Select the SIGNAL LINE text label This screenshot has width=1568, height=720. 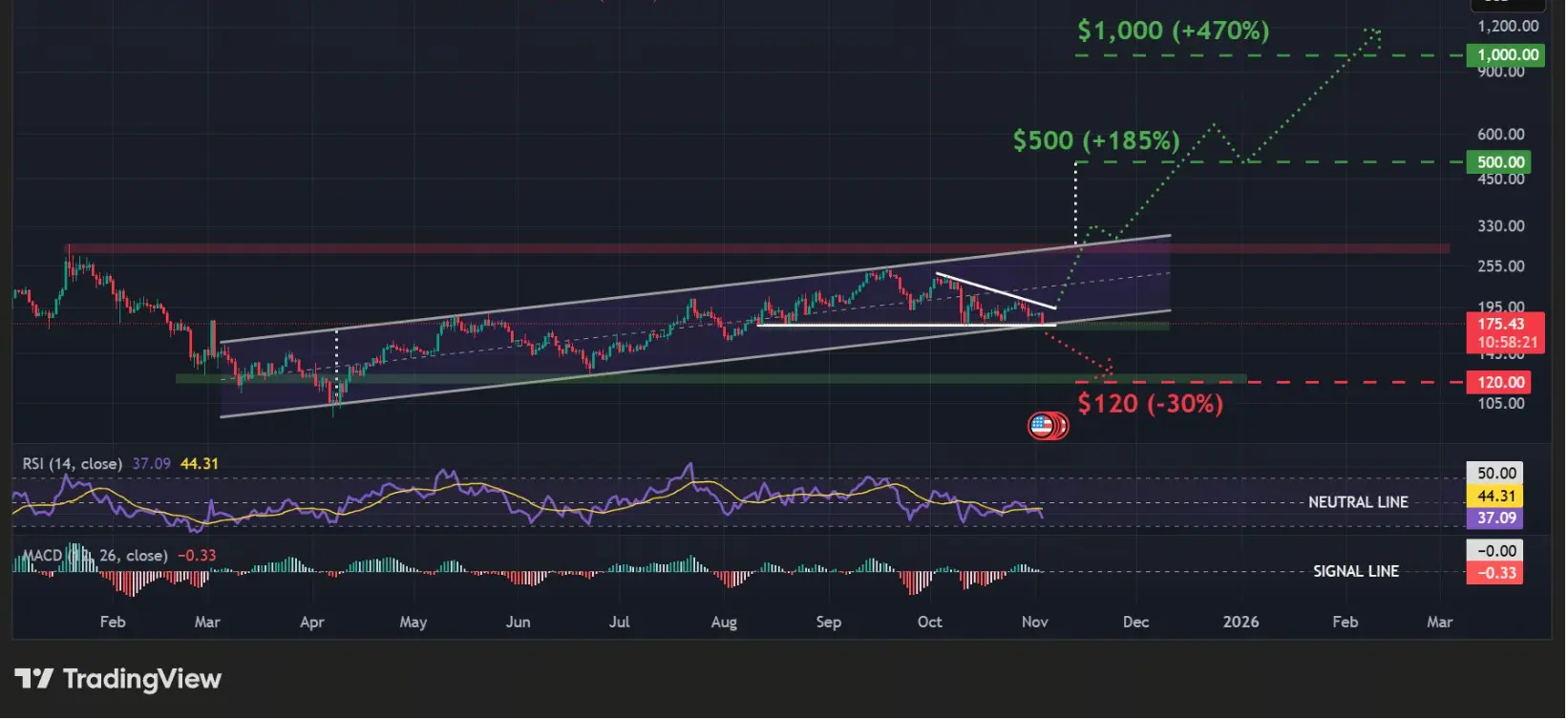1356,571
